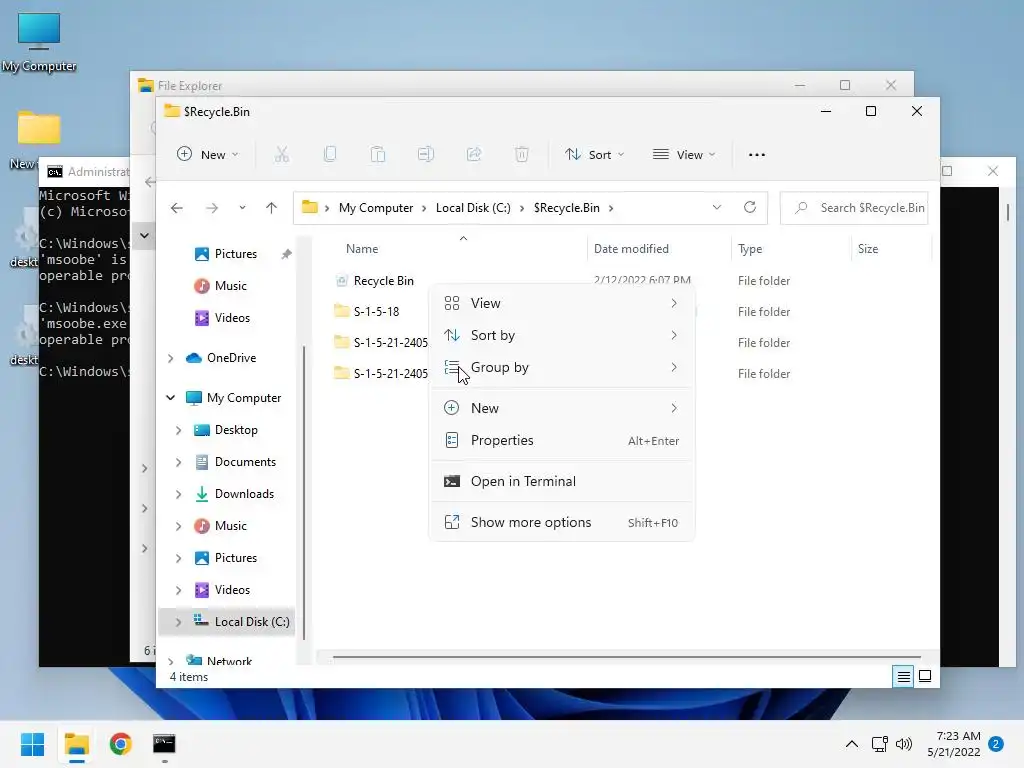Click the Share icon in toolbar
Screen dimensions: 1024x768
tap(473, 155)
